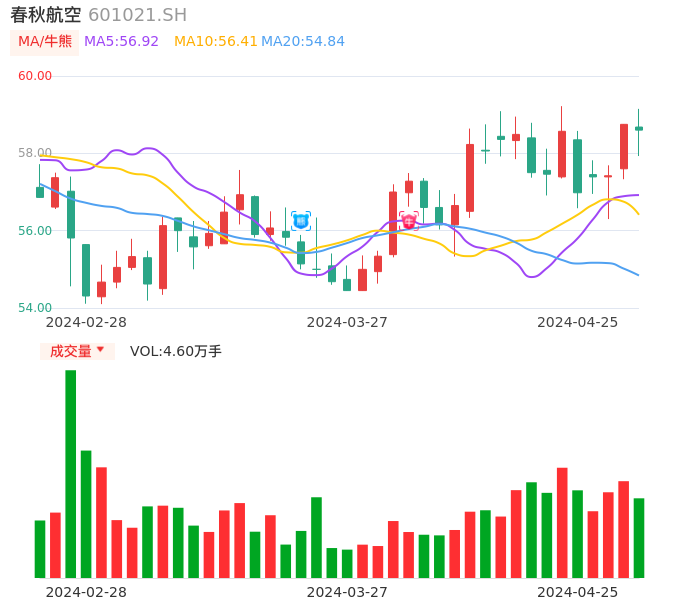This screenshot has height=606, width=686.
Task: Click the stock code 601021.SH
Action: [x=137, y=15]
